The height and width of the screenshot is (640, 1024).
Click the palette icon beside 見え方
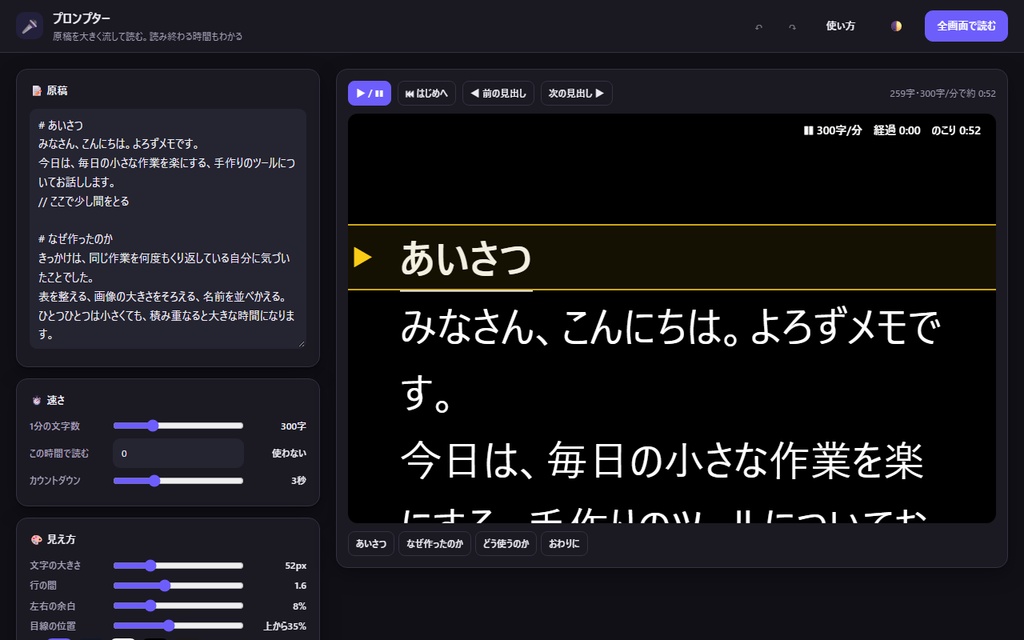(x=37, y=539)
